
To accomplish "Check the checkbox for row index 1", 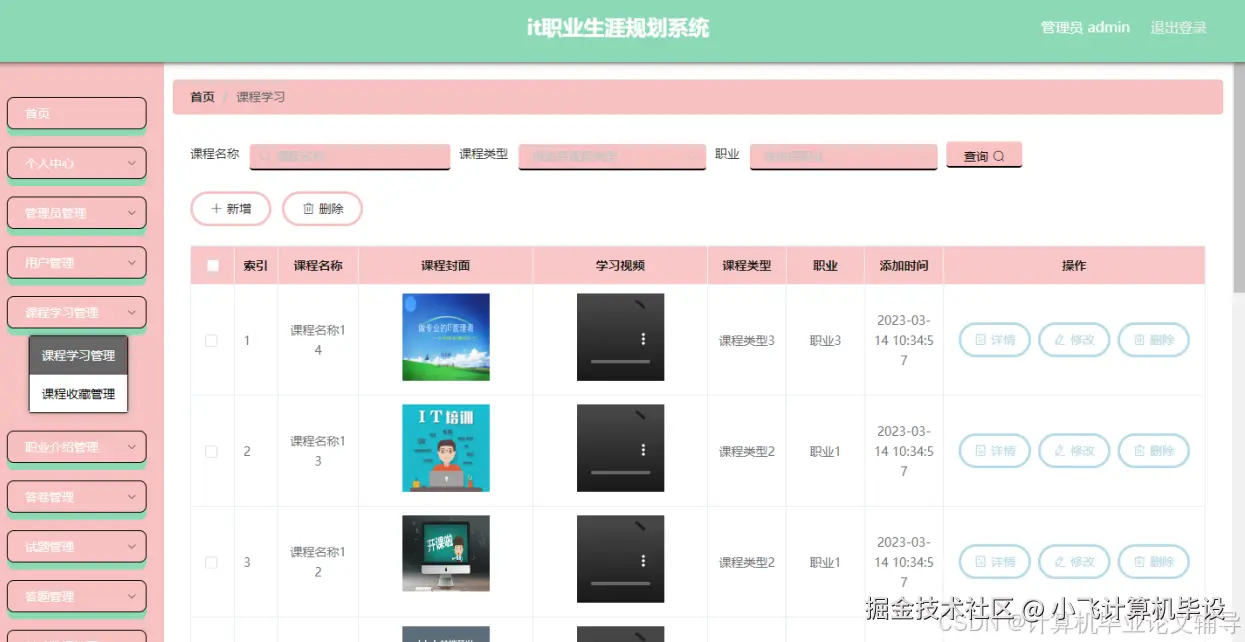I will 211,340.
